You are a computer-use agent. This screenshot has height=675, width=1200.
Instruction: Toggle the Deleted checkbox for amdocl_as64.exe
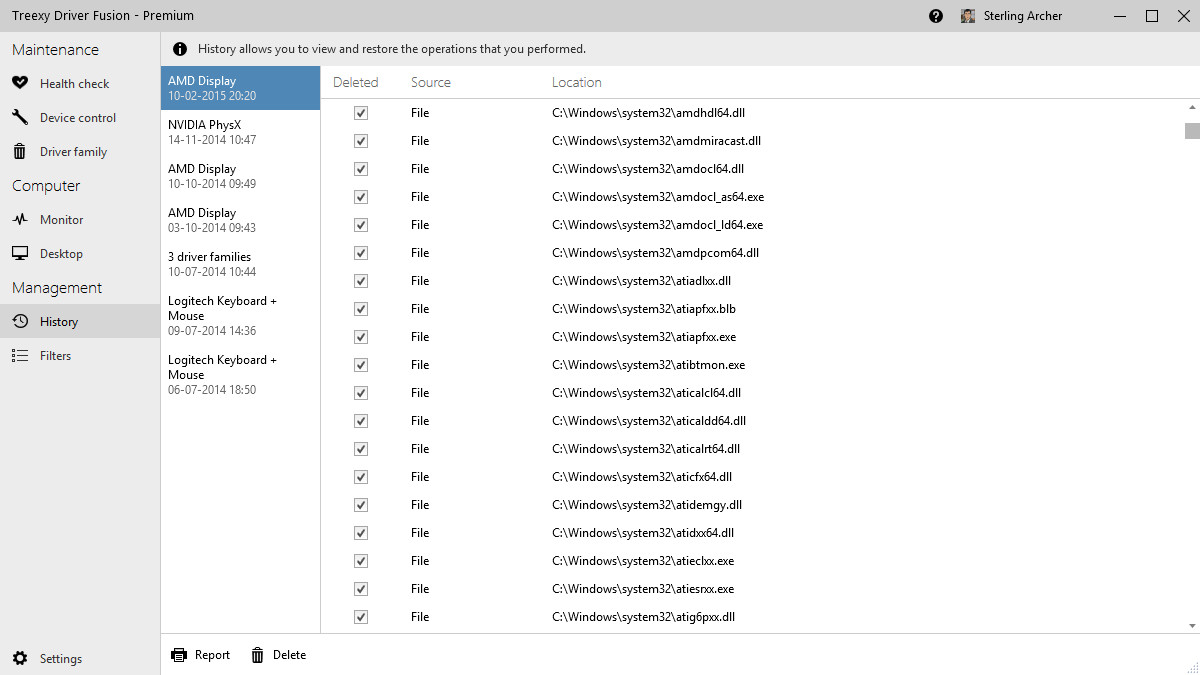[361, 197]
